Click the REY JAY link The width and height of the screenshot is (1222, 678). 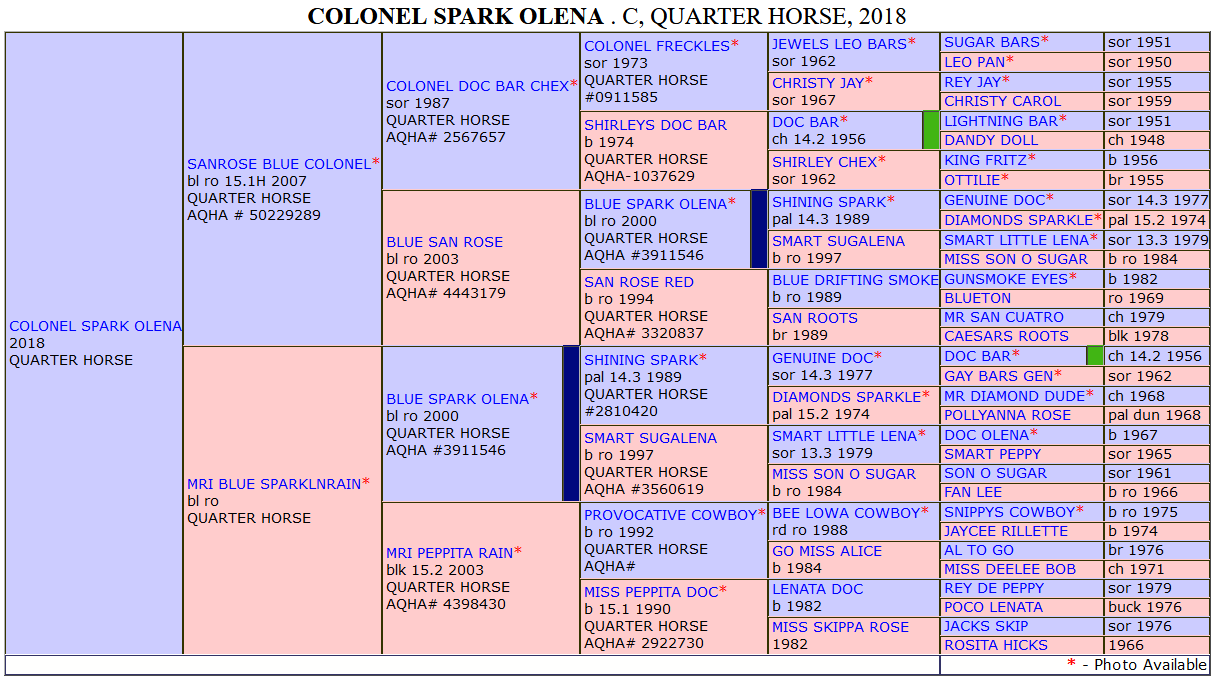click(972, 82)
